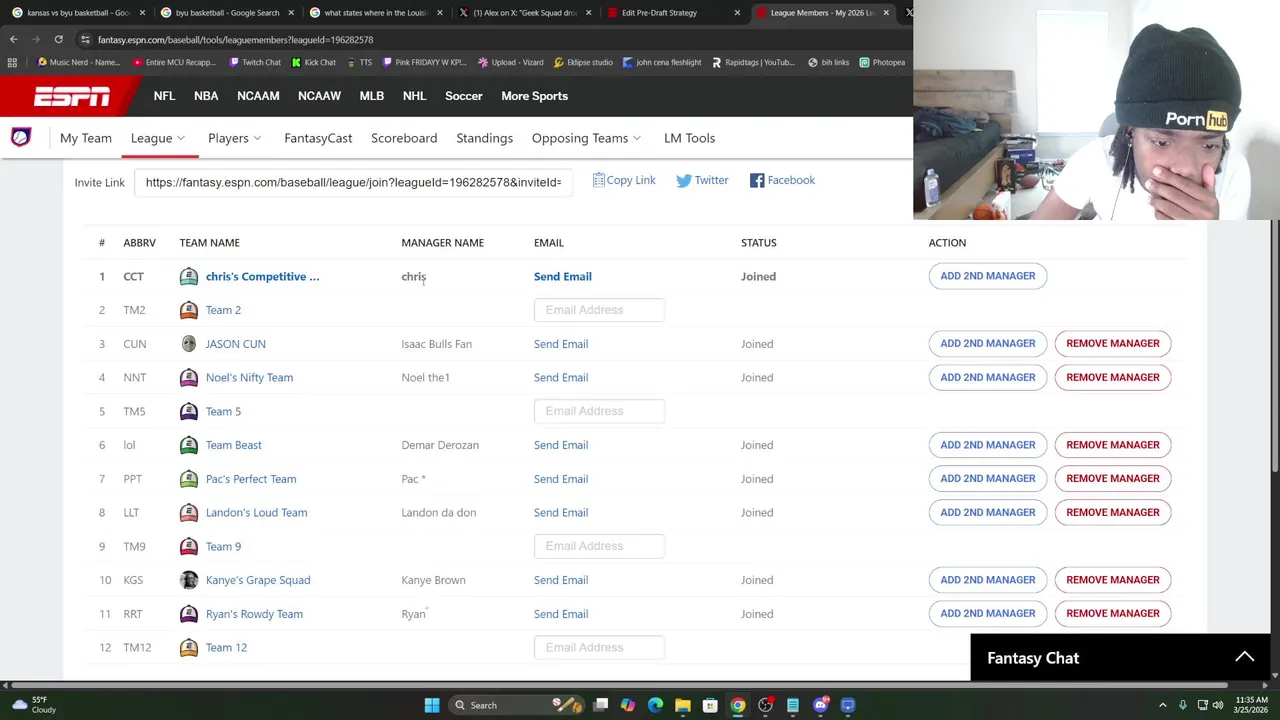Screen dimensions: 1280x720
Task: Open LM Tools tab
Action: tap(689, 138)
